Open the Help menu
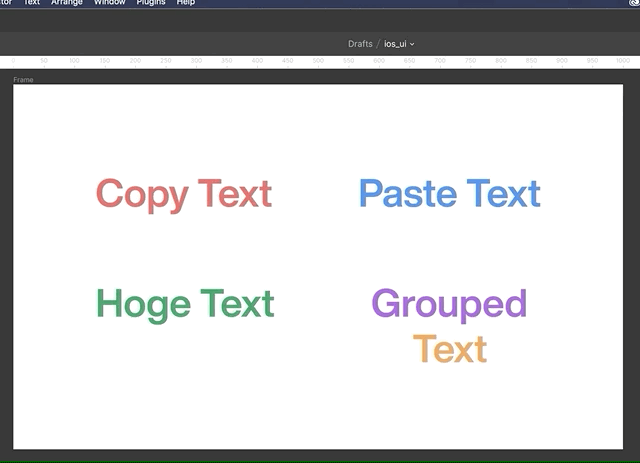This screenshot has width=640, height=463. coord(186,2)
